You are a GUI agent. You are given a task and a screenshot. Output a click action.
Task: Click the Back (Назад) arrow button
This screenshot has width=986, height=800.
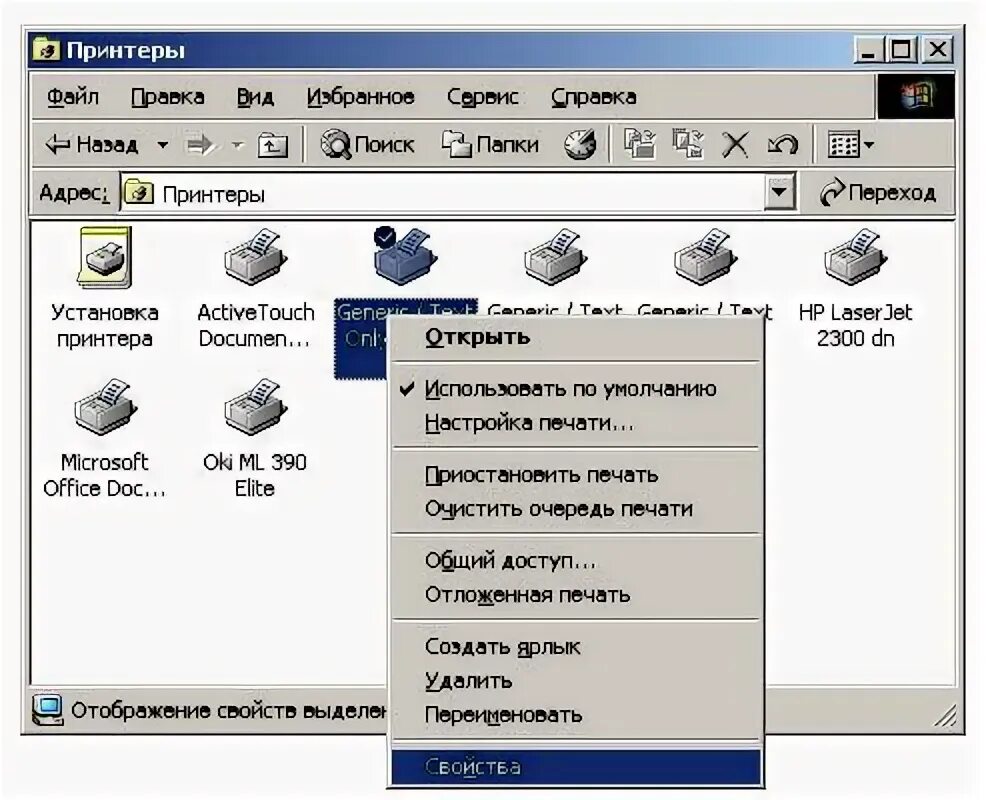(92, 145)
